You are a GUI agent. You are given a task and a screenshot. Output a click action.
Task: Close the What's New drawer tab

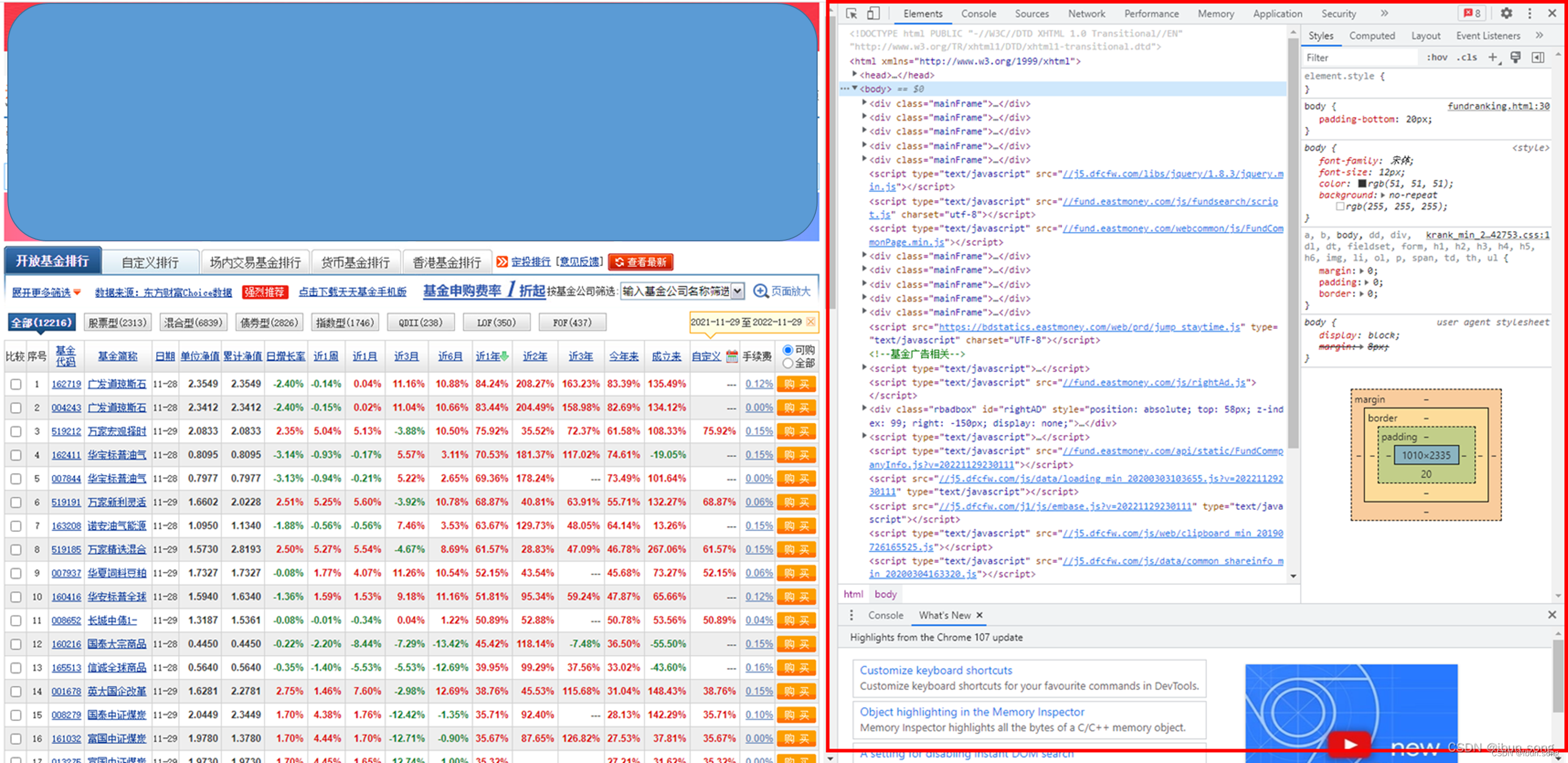click(979, 615)
